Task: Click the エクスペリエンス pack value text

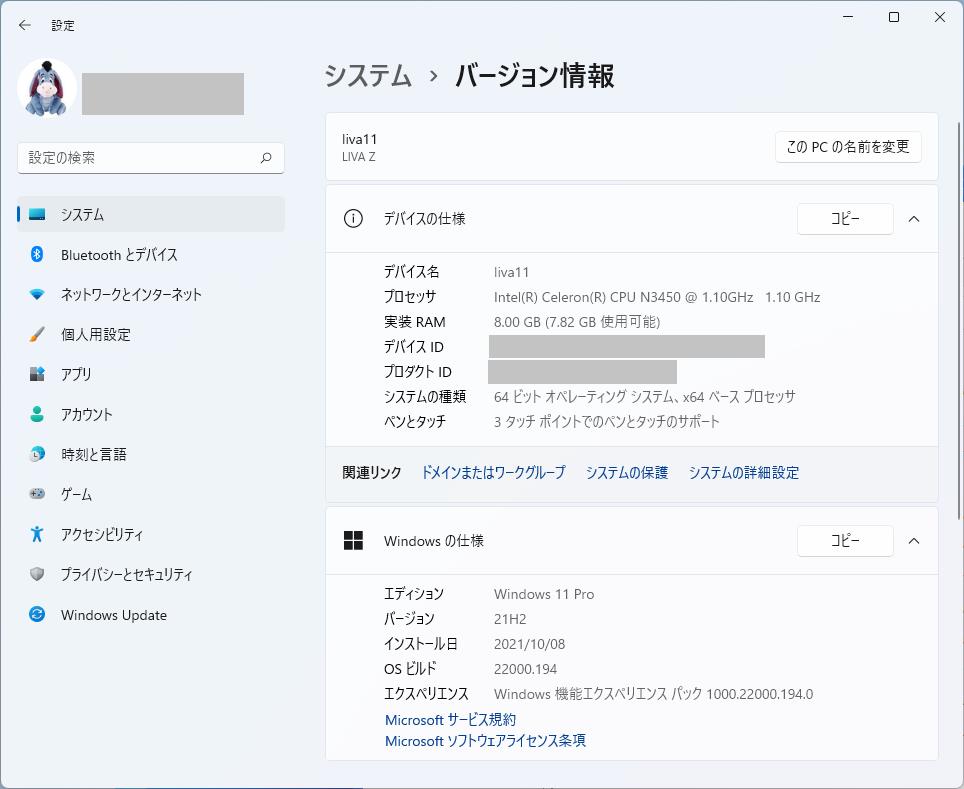Action: tap(653, 694)
